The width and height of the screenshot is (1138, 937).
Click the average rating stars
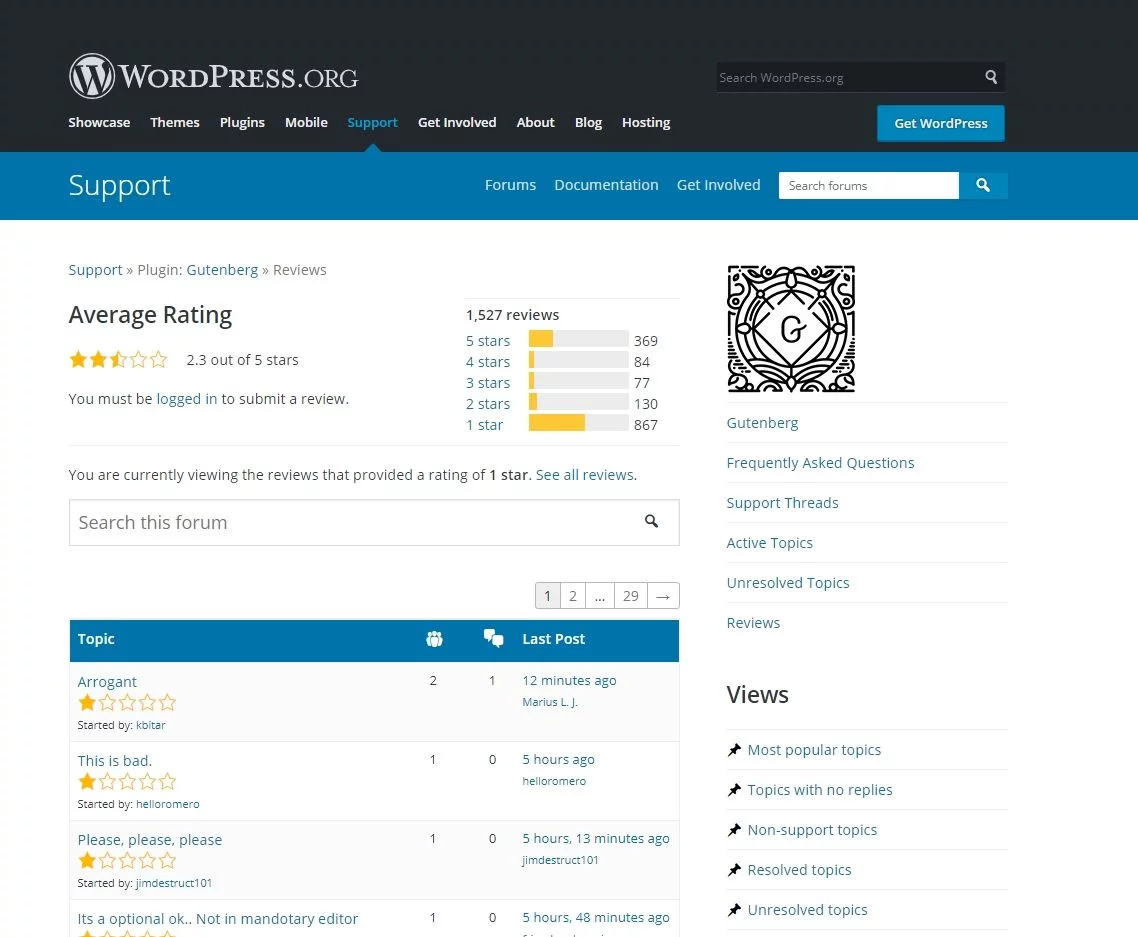118,359
